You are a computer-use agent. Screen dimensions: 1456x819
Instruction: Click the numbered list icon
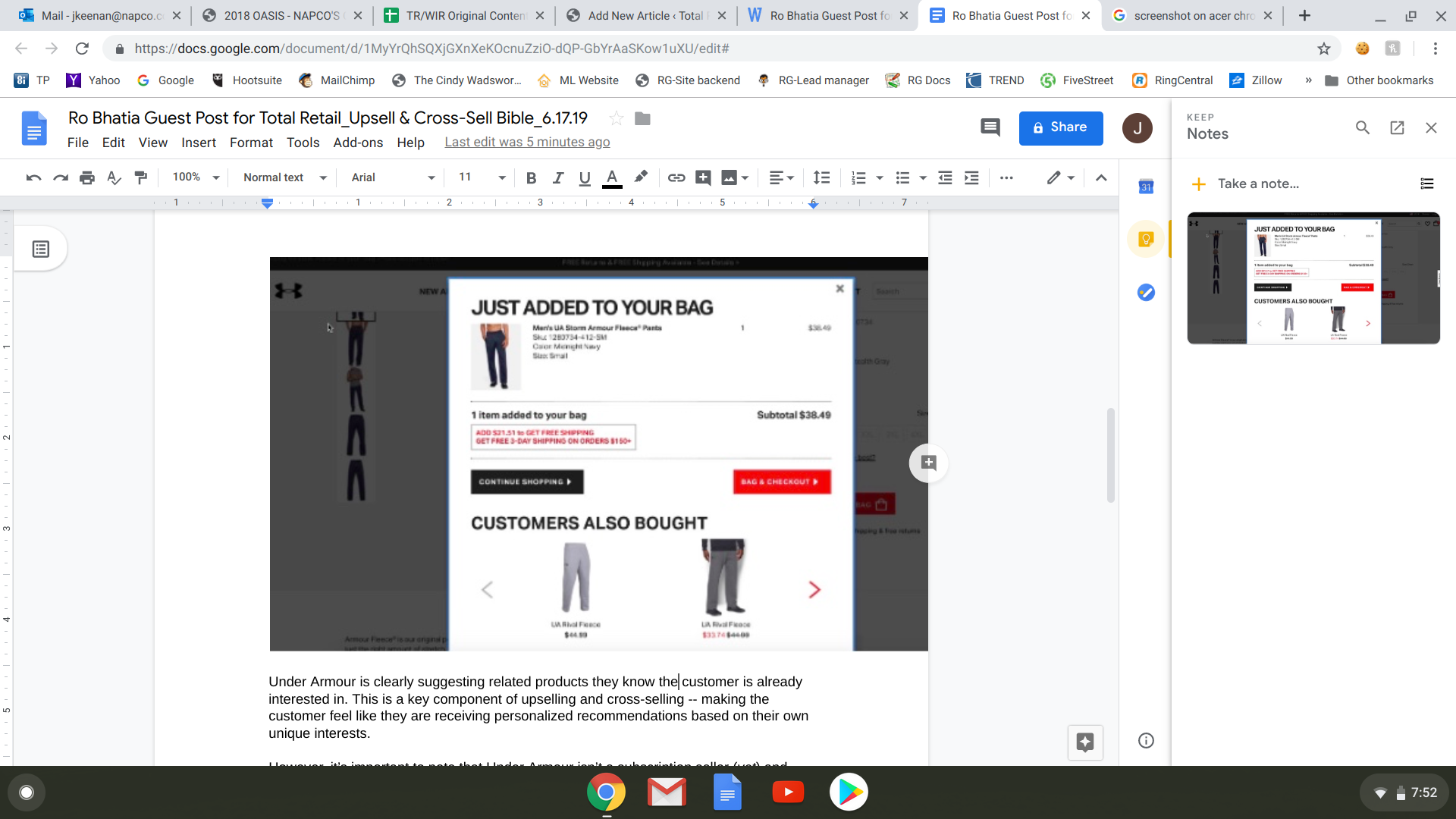[x=858, y=177]
